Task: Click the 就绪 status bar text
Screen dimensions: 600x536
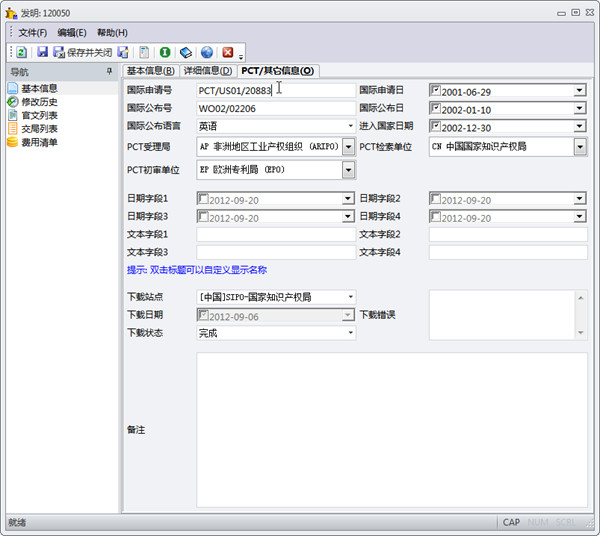Action: click(17, 522)
